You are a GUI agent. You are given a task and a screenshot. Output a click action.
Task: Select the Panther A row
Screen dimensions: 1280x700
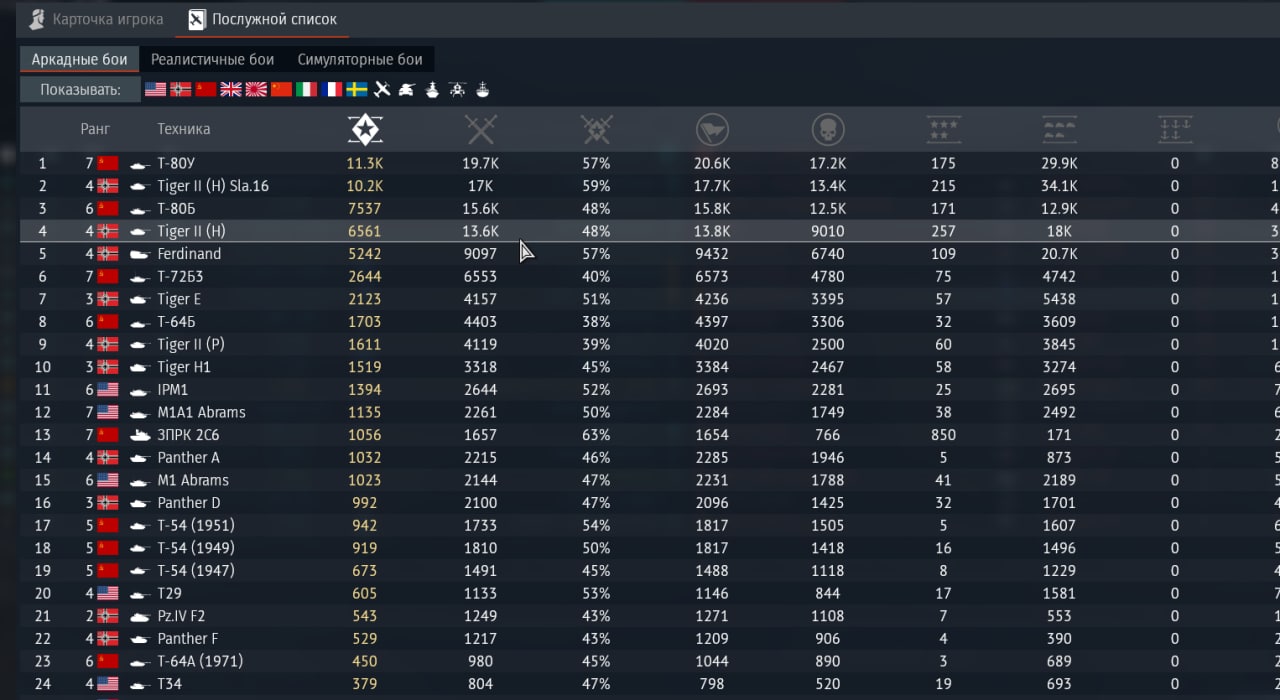650,457
